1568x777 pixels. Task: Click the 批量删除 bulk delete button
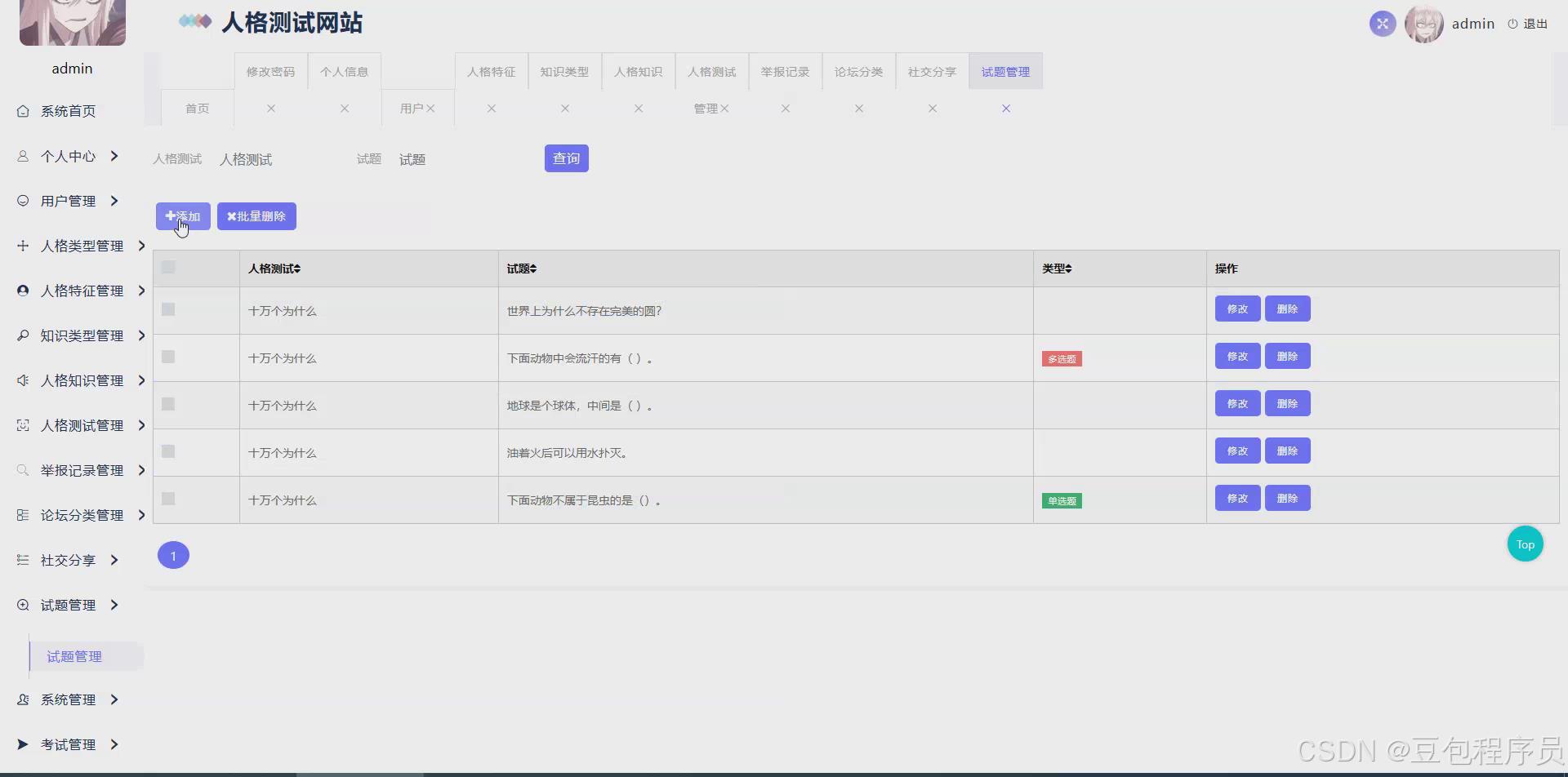click(x=256, y=216)
